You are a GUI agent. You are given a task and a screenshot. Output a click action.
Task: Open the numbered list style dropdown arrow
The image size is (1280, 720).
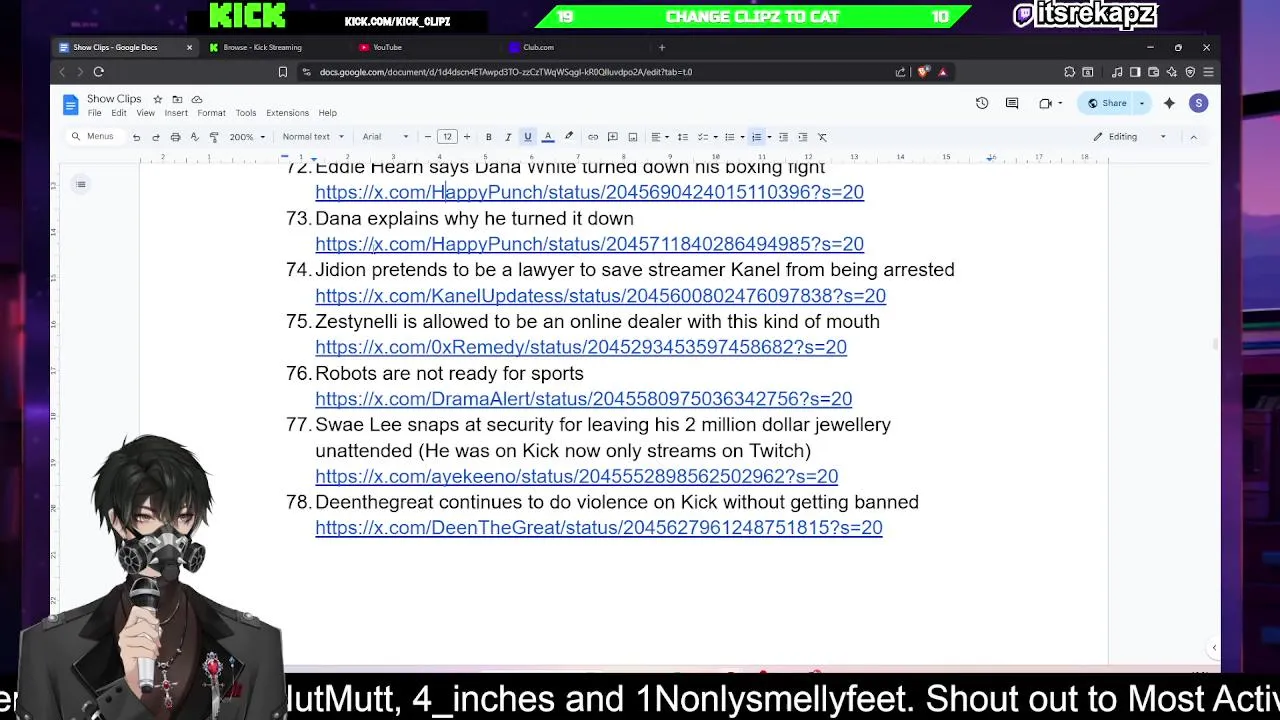(768, 137)
